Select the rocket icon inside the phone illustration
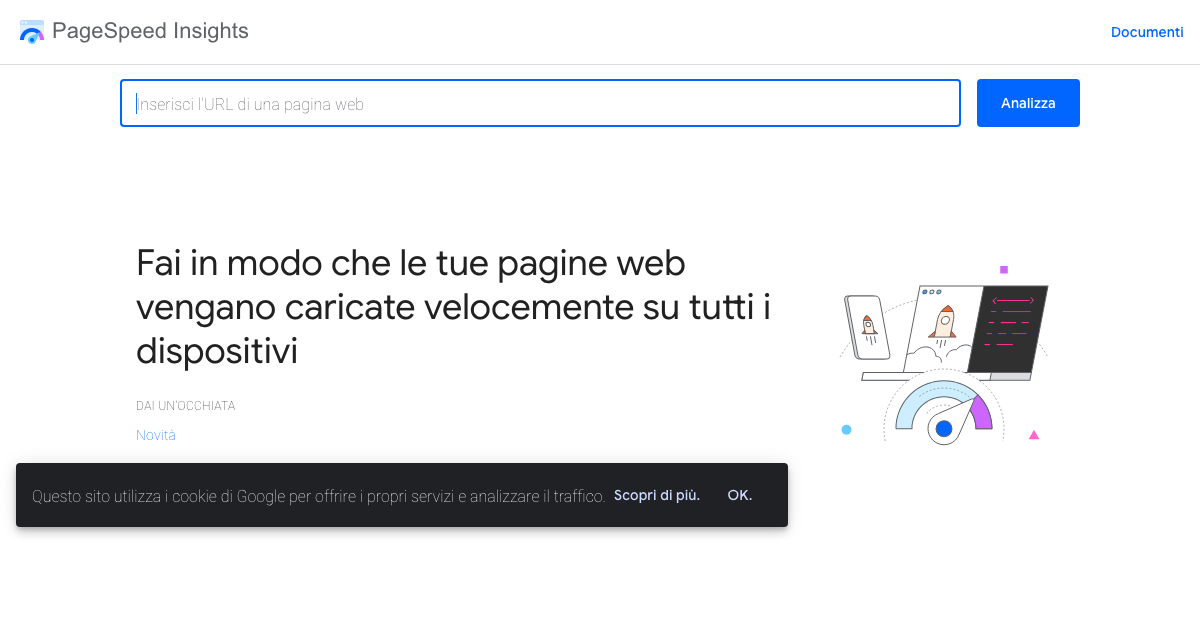Viewport: 1200px width, 630px height. 869,325
